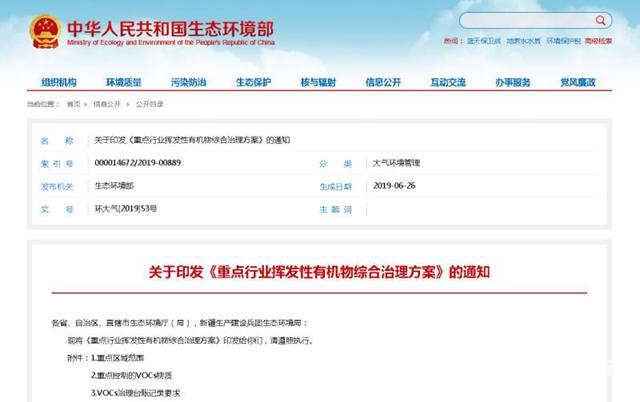The image size is (640, 402).
Task: Open the 信息公开 navigation menu
Action: pyautogui.click(x=383, y=82)
